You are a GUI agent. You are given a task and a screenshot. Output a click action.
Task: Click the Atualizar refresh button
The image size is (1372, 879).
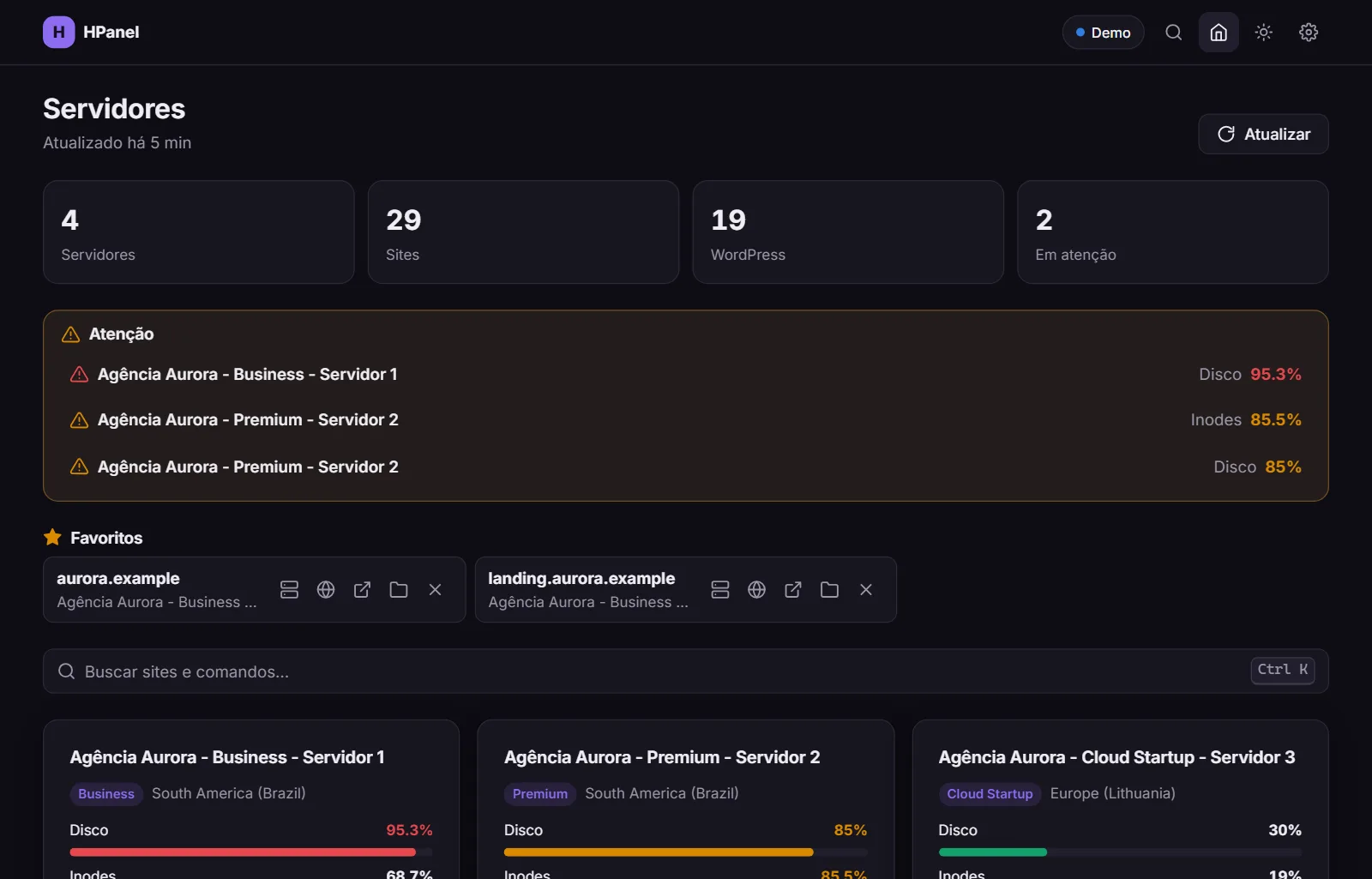[x=1263, y=134]
